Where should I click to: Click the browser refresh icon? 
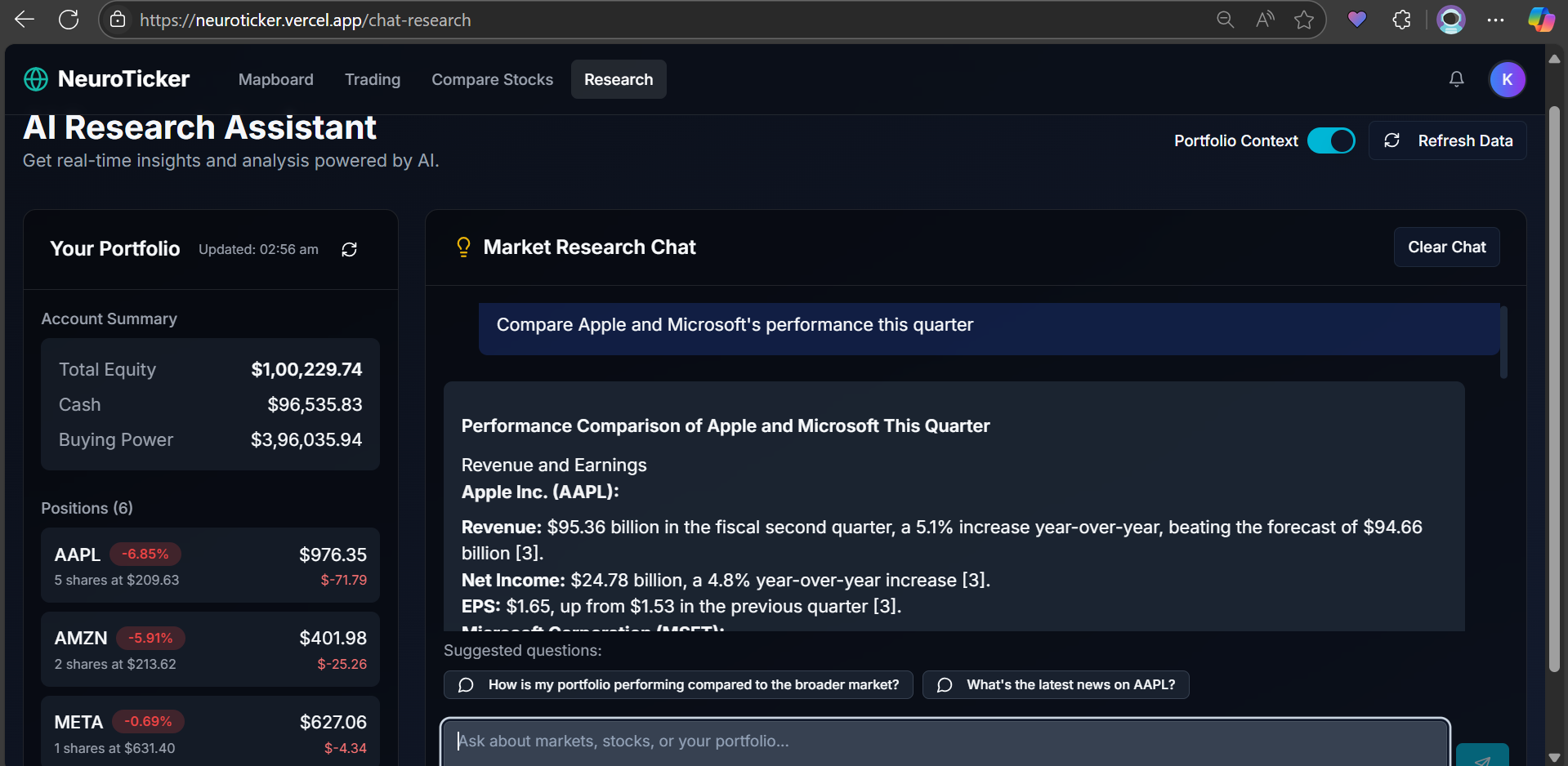(x=69, y=20)
